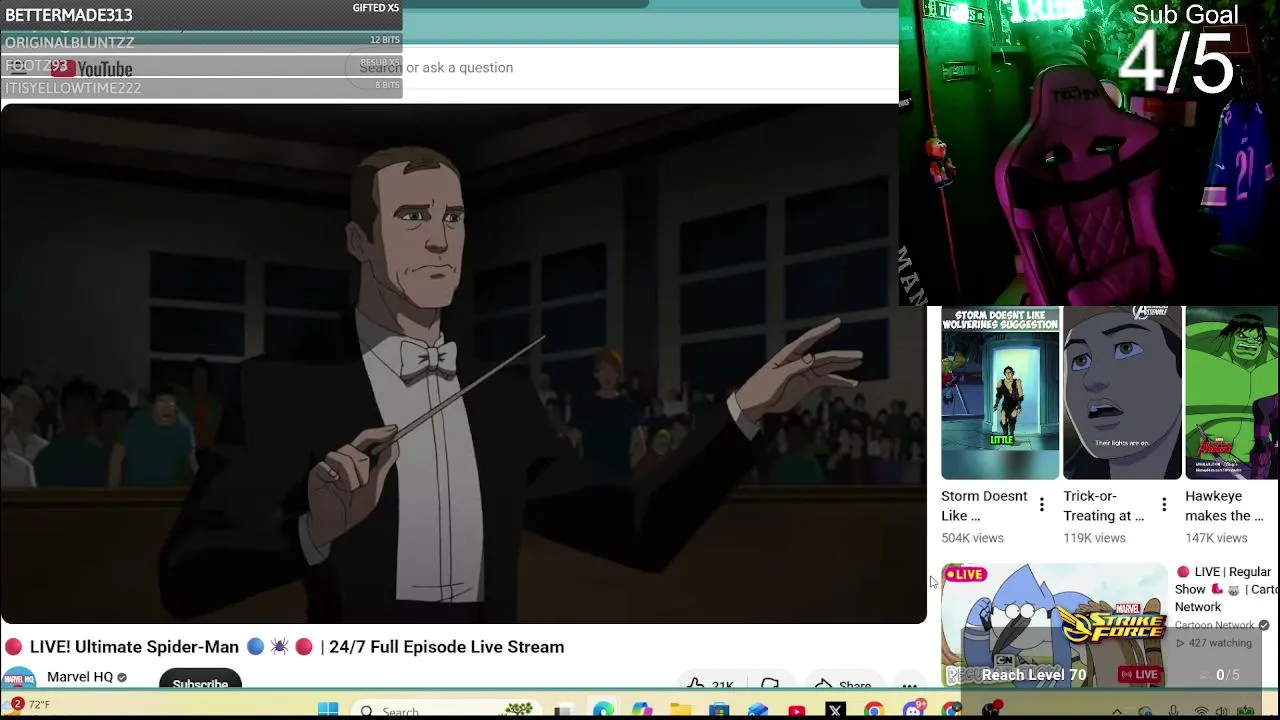Click the 'Hawkeye makes the ...' Short title

[x=1224, y=506]
